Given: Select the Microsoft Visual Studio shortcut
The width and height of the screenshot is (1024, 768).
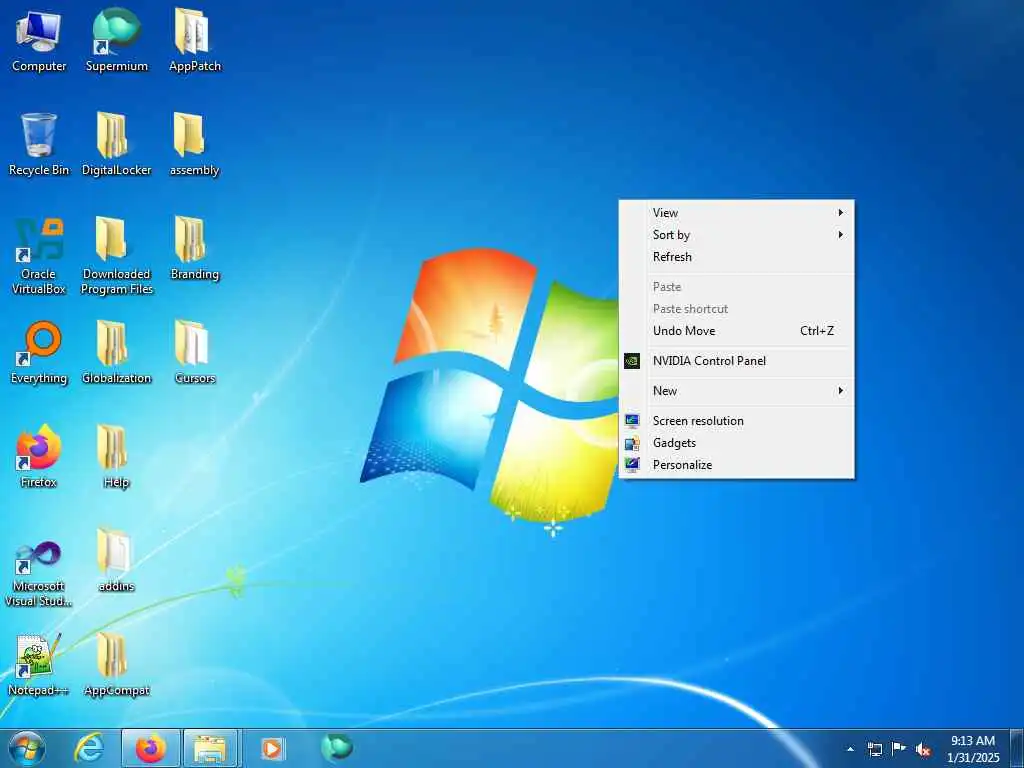Looking at the screenshot, I should point(39,575).
